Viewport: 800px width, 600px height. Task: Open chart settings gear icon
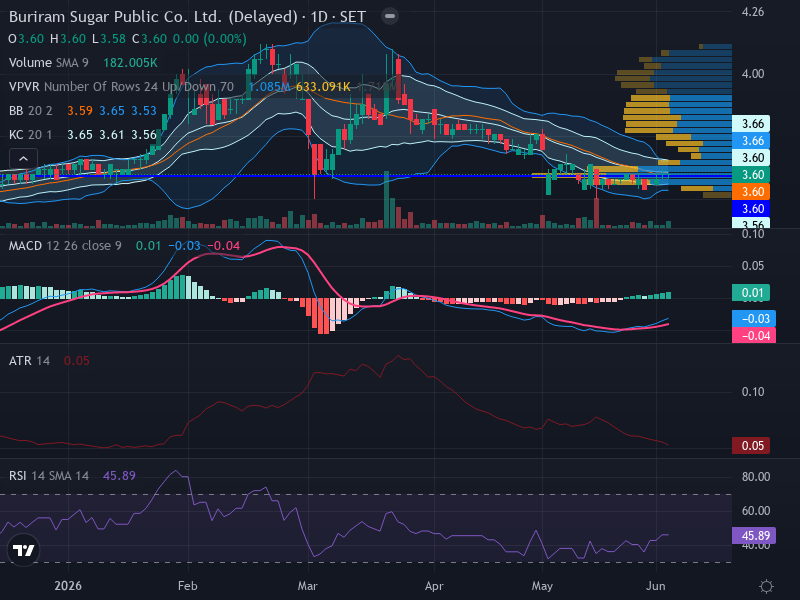[766, 586]
